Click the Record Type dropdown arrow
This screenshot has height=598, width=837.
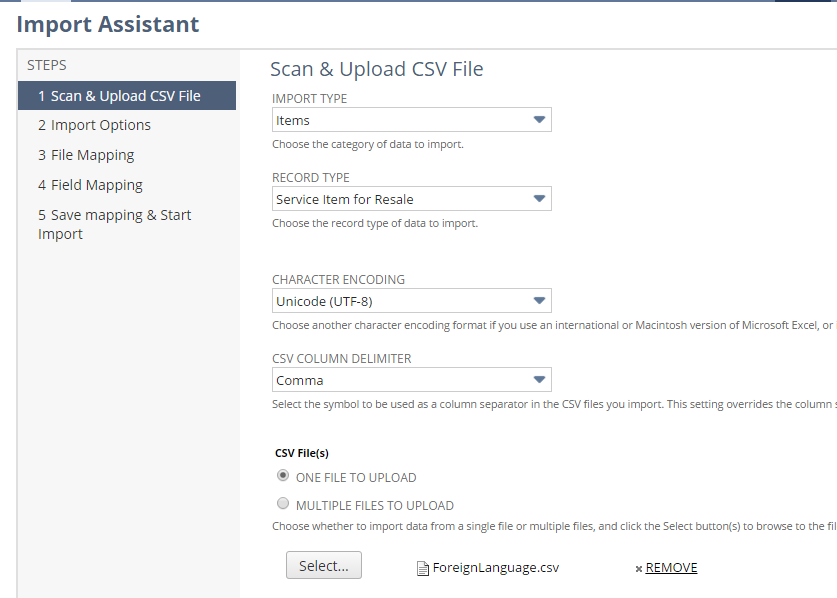(x=539, y=199)
